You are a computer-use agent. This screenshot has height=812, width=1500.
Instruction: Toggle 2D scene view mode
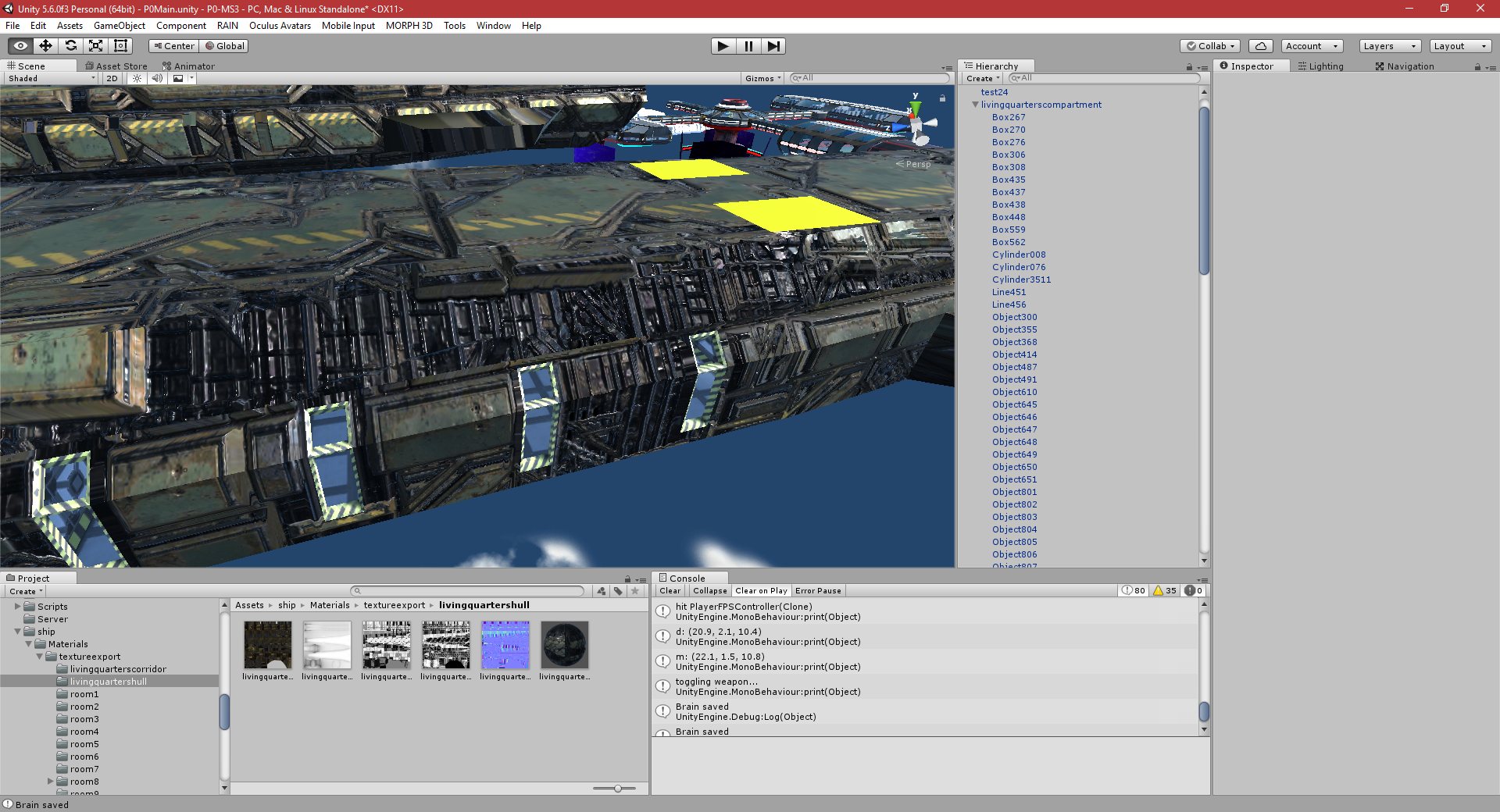point(112,78)
